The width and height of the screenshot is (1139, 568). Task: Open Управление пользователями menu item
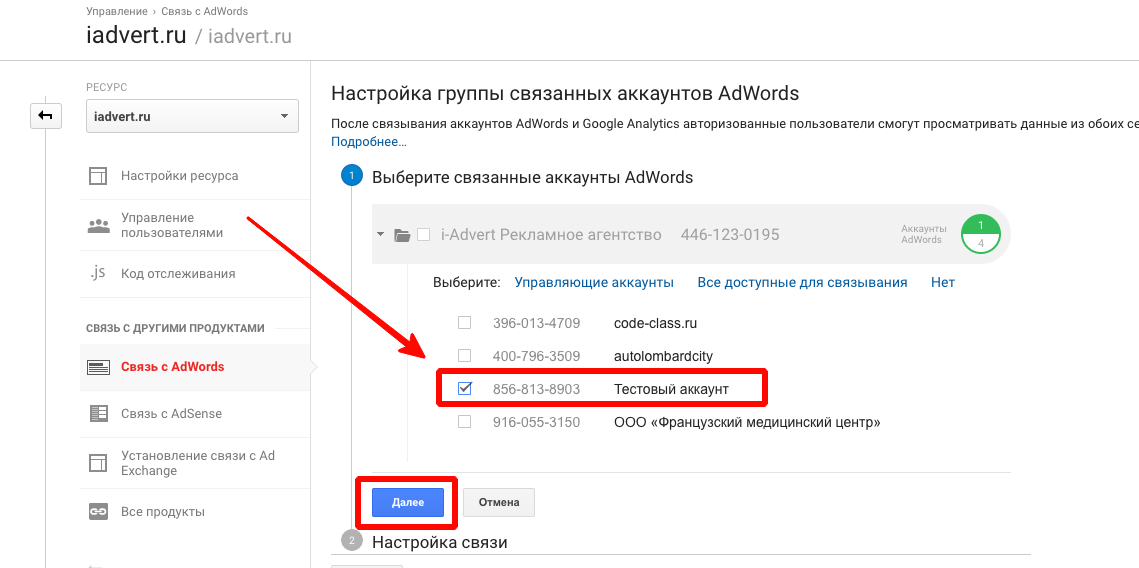[172, 225]
